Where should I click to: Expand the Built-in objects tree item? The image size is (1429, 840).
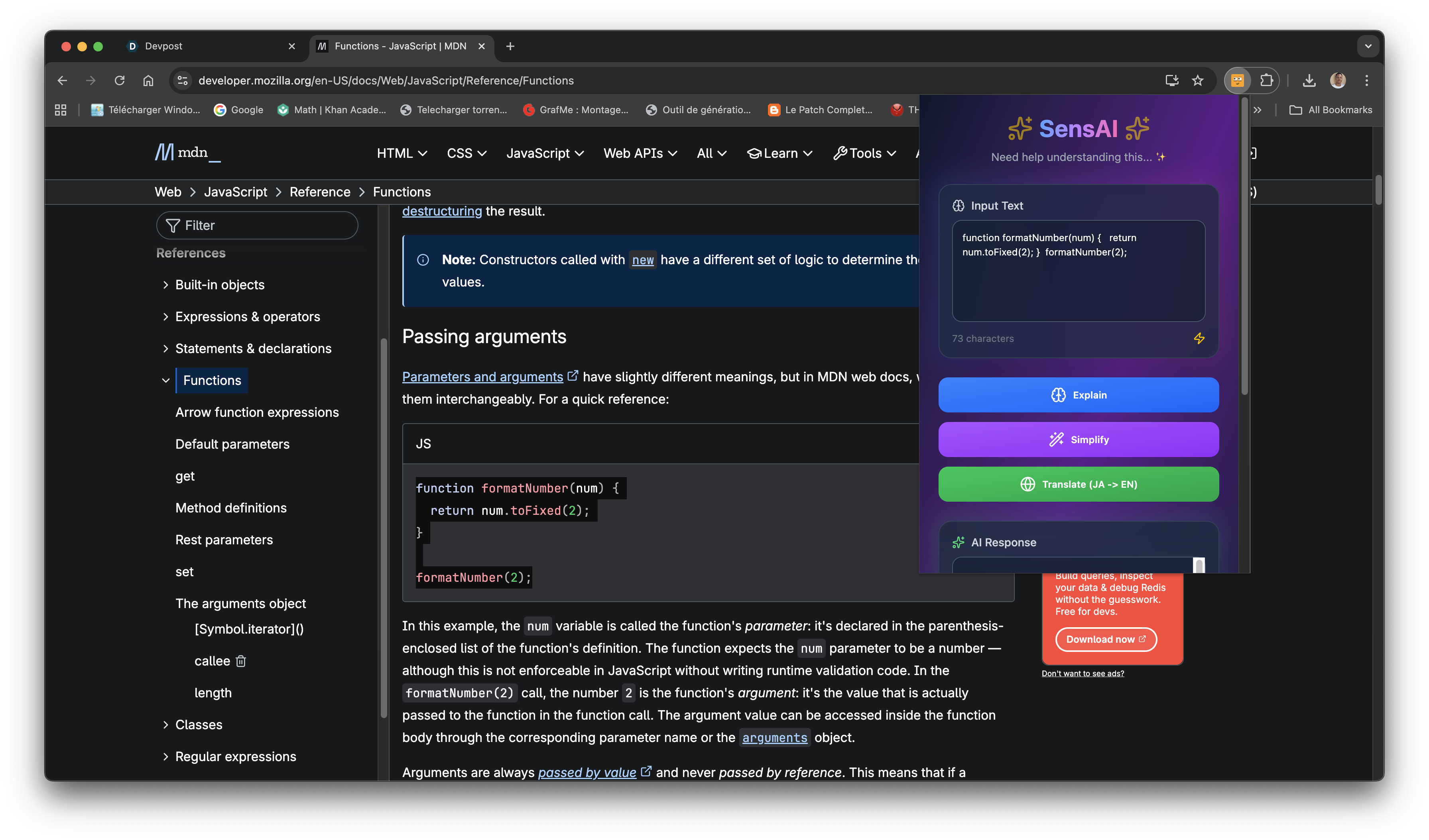click(x=165, y=285)
